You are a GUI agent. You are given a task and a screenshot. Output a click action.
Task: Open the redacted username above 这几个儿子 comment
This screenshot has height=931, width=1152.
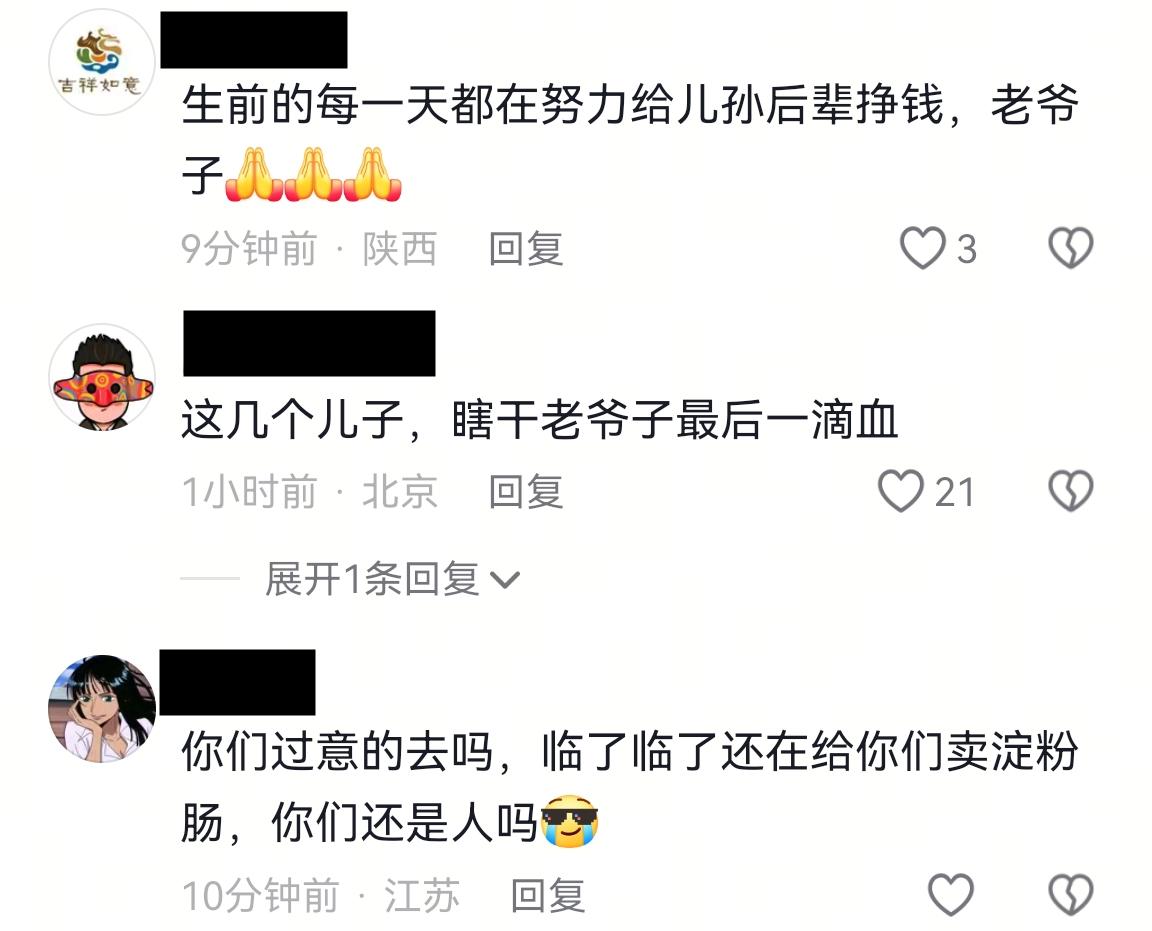(x=309, y=343)
